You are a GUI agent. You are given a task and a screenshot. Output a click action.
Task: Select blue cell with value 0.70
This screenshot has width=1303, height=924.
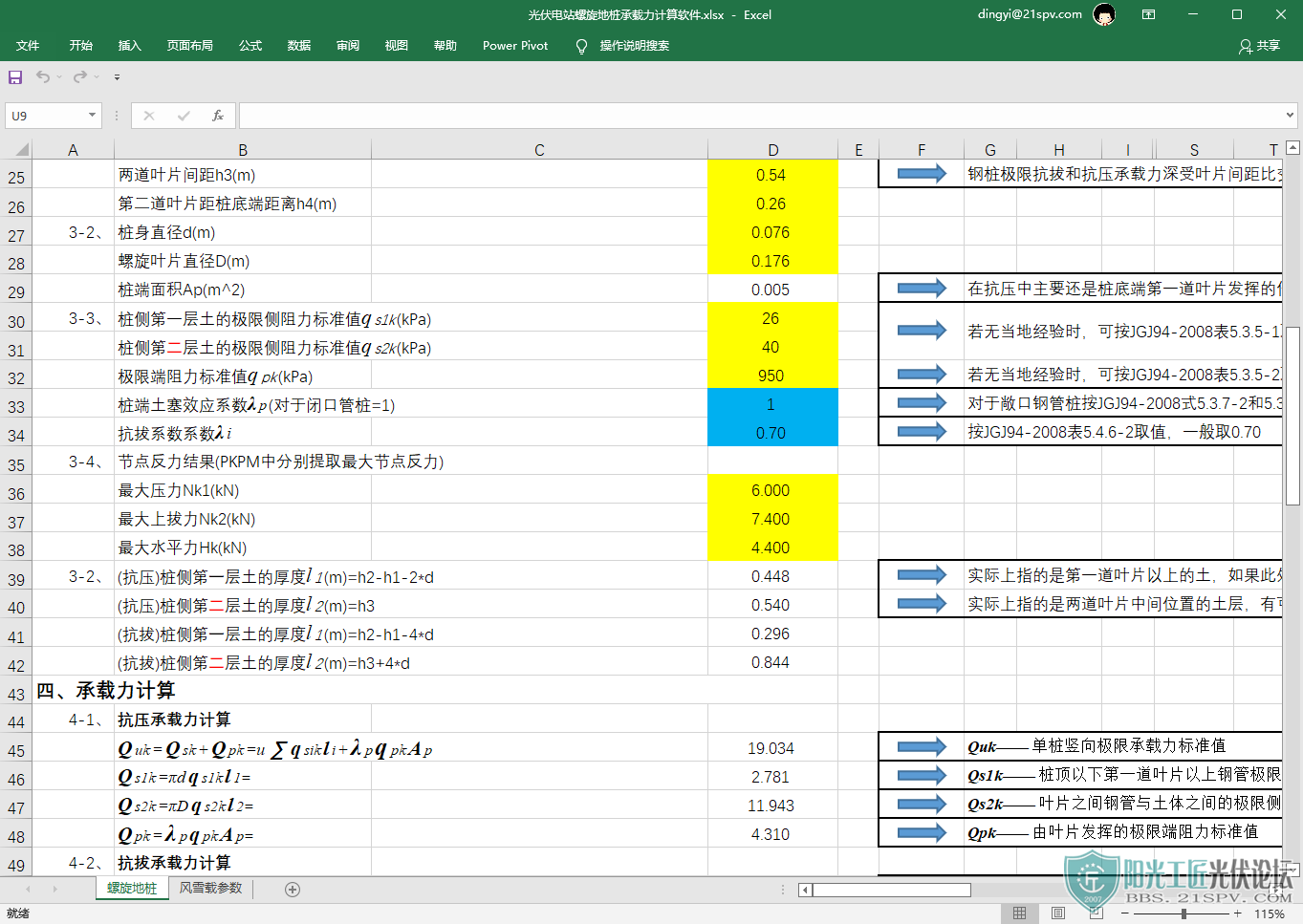[x=772, y=433]
